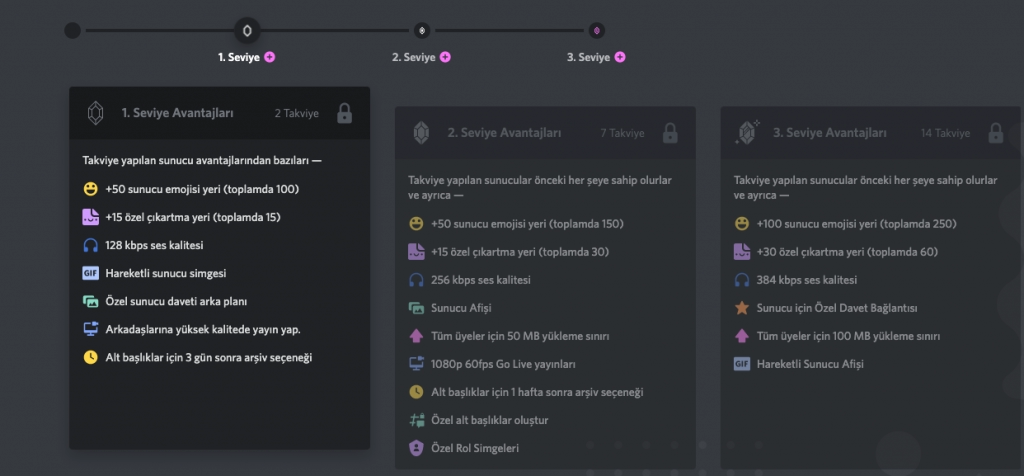The width and height of the screenshot is (1024, 476).
Task: Click text Hareketli Sunucu Afişi
Action: [x=810, y=364]
